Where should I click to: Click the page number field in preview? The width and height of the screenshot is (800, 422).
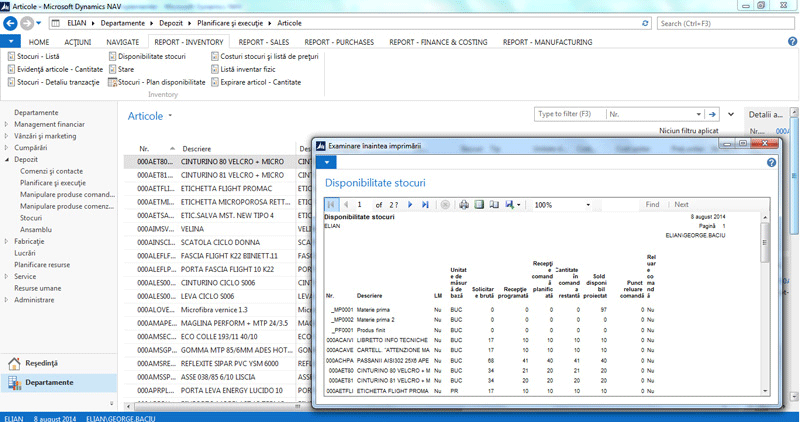pos(363,205)
